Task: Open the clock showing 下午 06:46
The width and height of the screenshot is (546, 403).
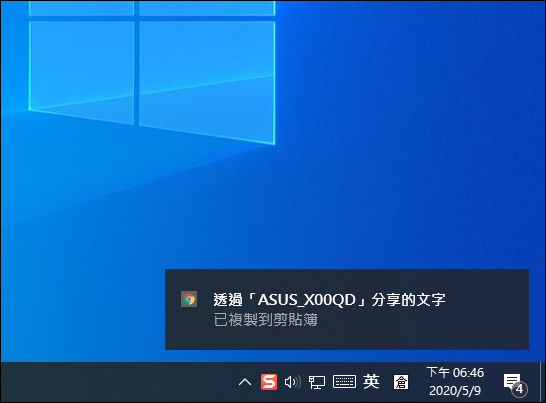Action: point(455,373)
